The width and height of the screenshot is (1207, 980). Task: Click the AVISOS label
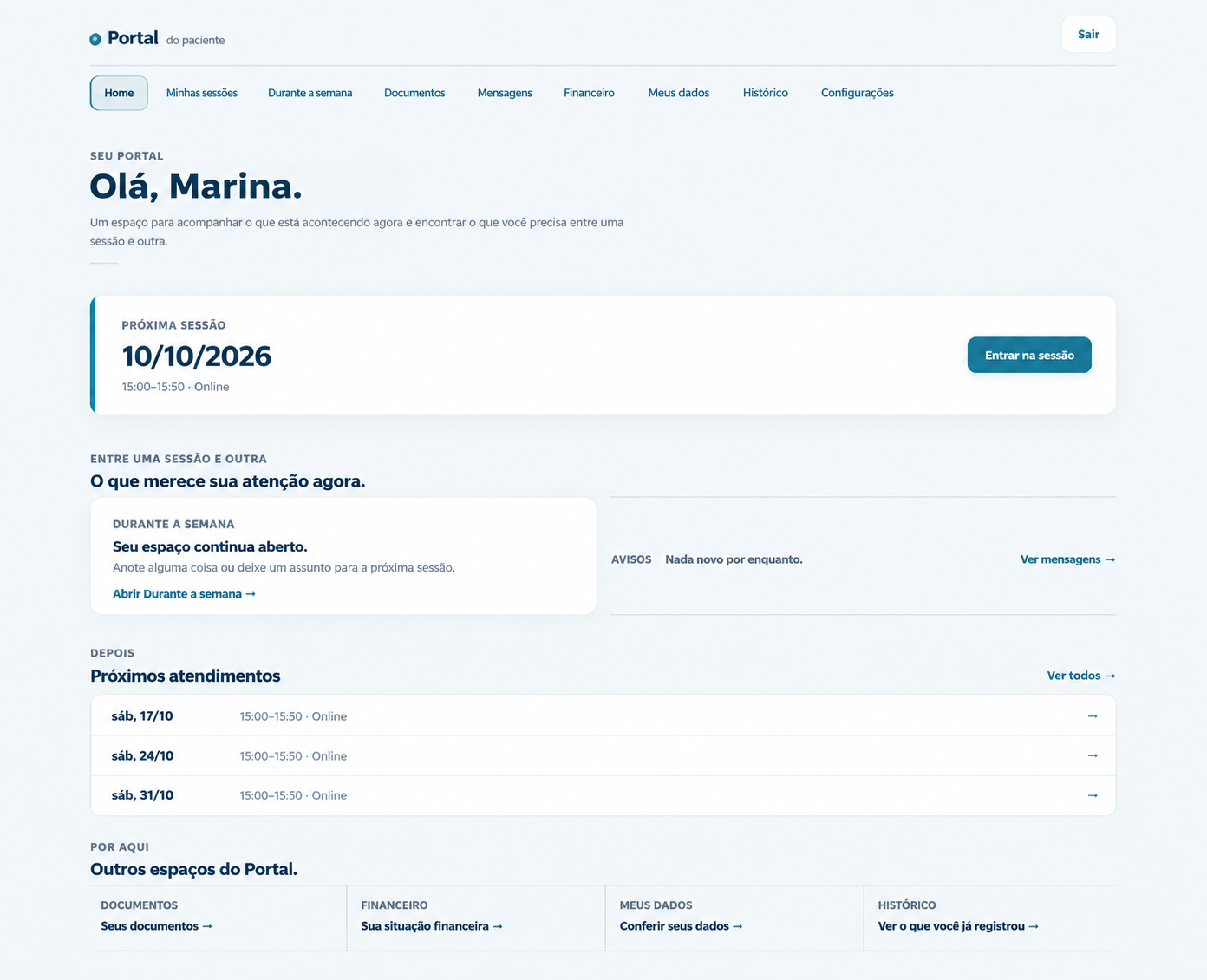pos(631,559)
